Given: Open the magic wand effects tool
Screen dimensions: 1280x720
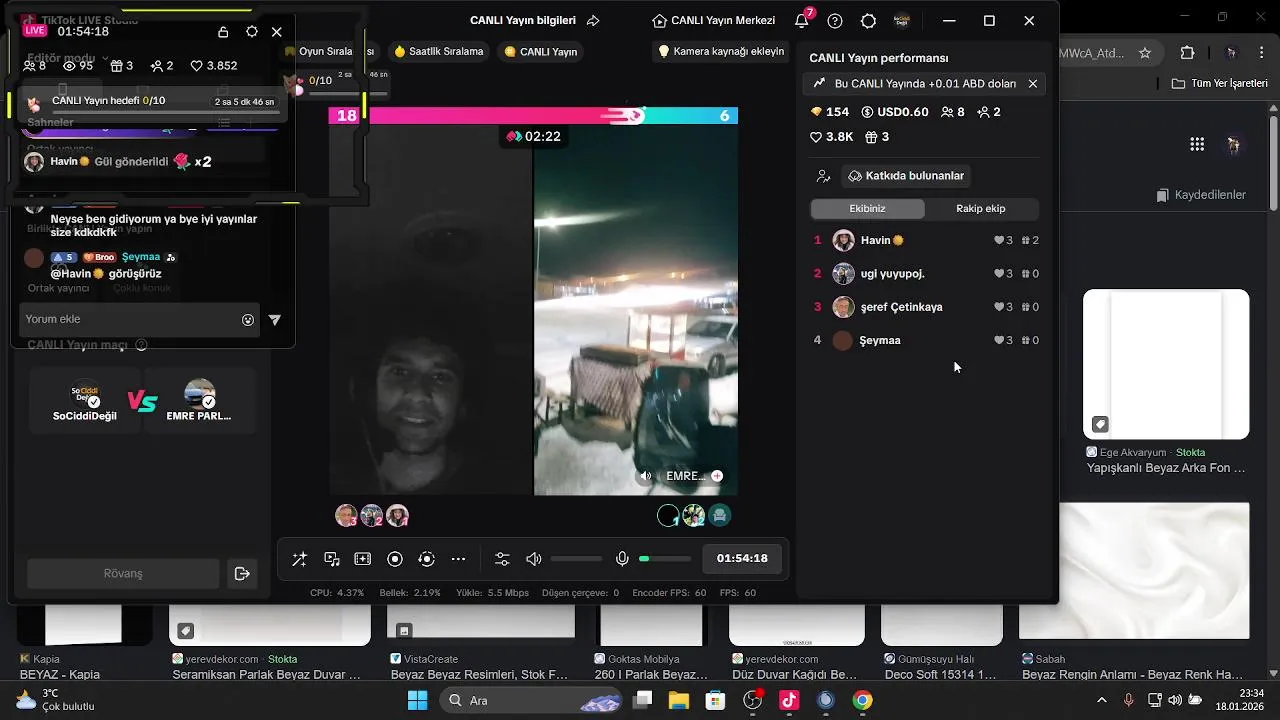Looking at the screenshot, I should click(299, 559).
